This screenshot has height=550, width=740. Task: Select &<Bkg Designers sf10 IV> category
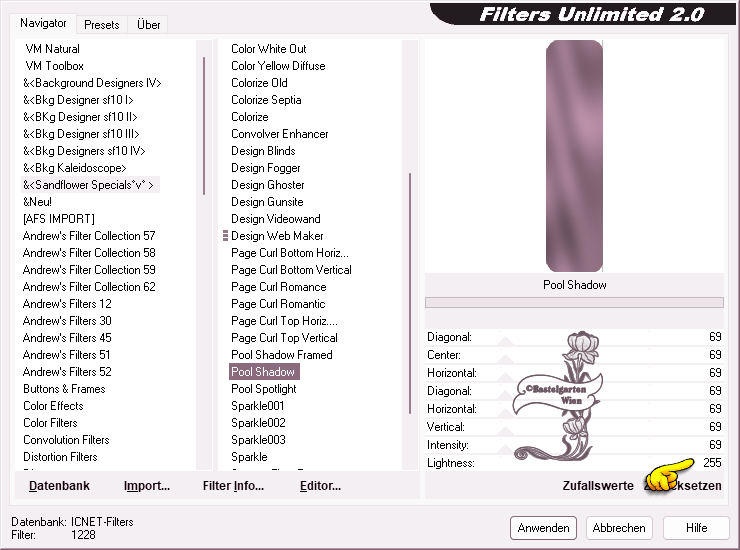tap(84, 151)
